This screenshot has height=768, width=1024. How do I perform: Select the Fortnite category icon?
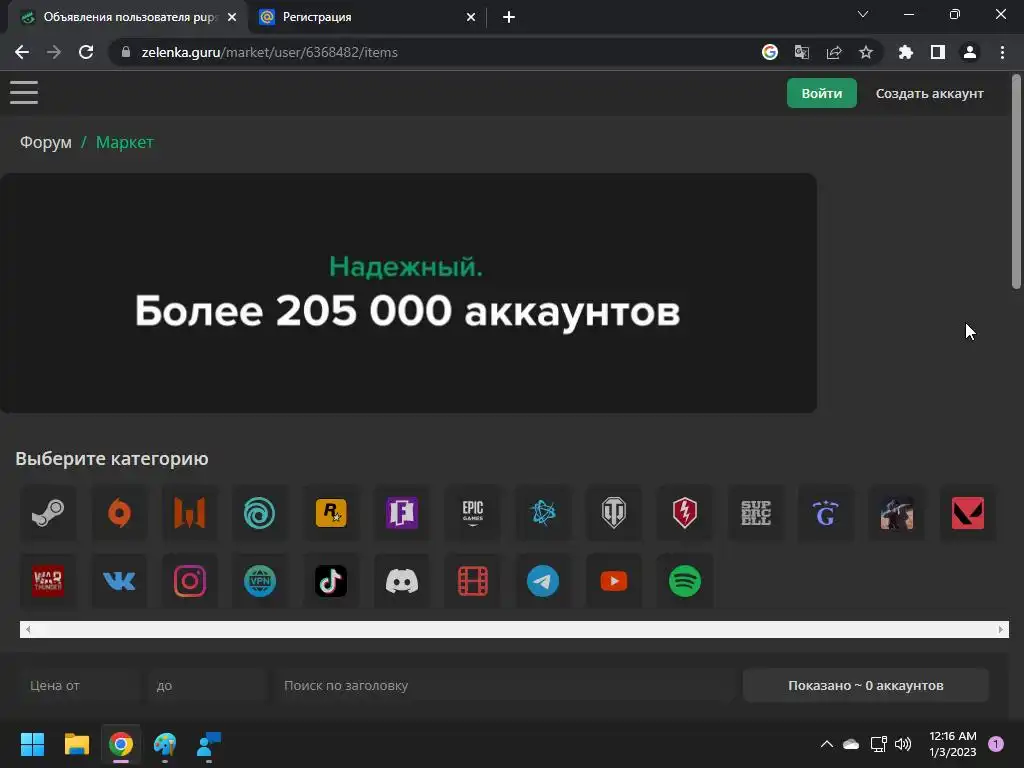pos(402,513)
